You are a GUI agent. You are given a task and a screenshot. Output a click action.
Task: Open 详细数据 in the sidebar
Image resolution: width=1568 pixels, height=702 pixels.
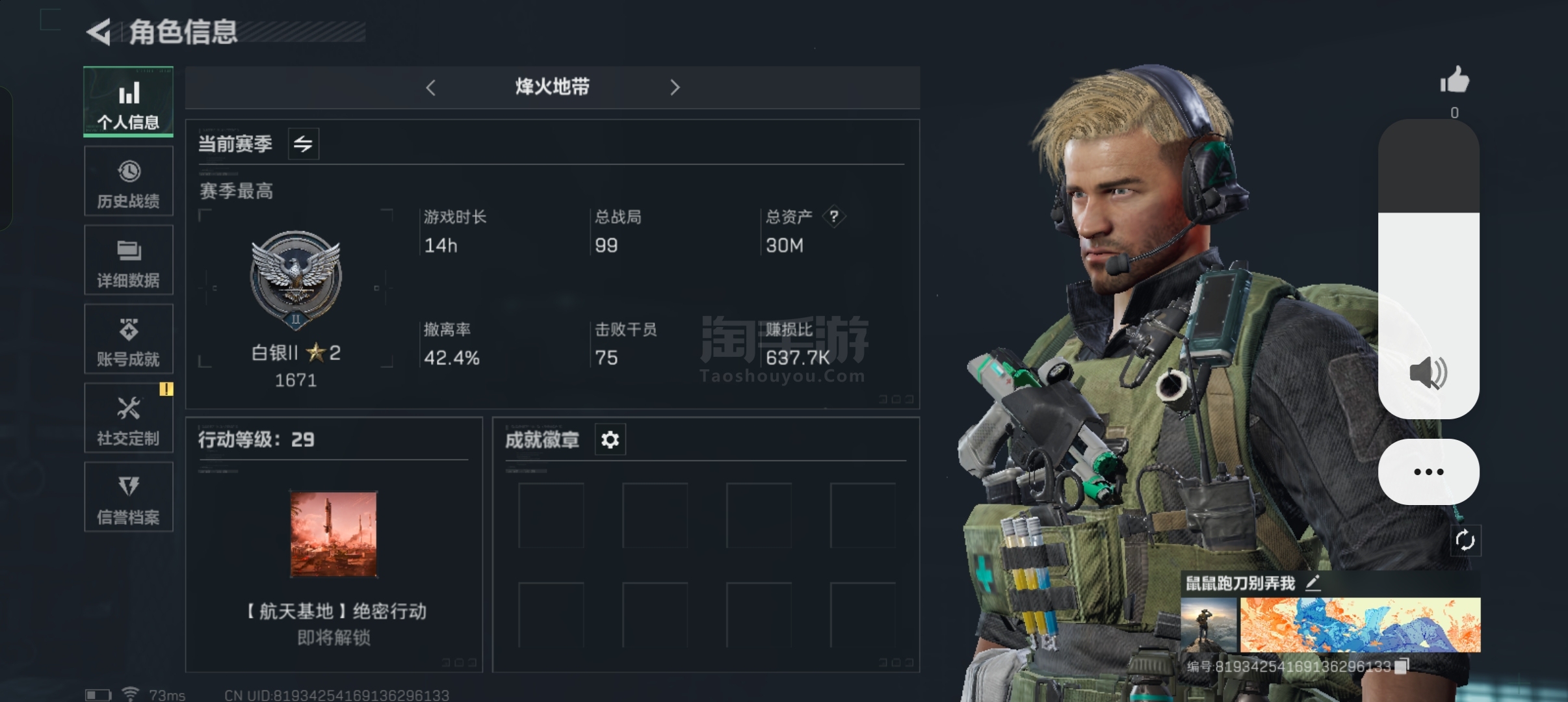[129, 260]
